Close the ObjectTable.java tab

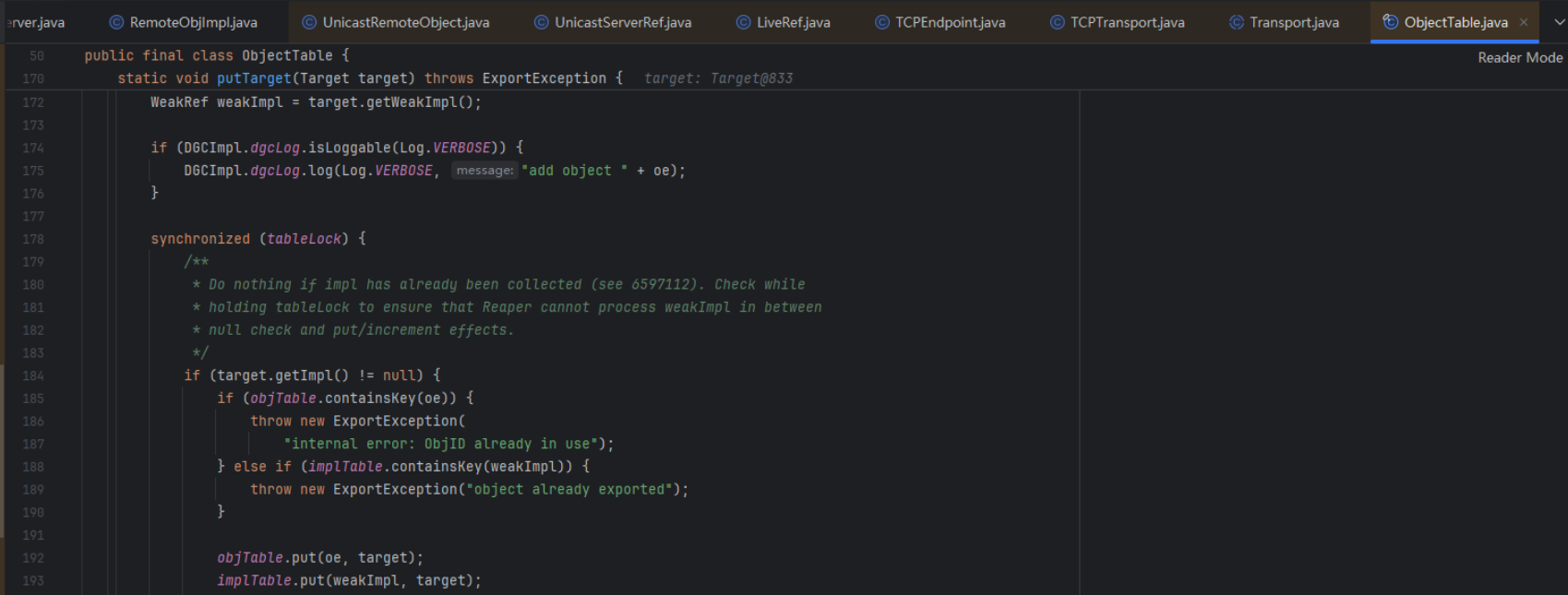[1524, 22]
